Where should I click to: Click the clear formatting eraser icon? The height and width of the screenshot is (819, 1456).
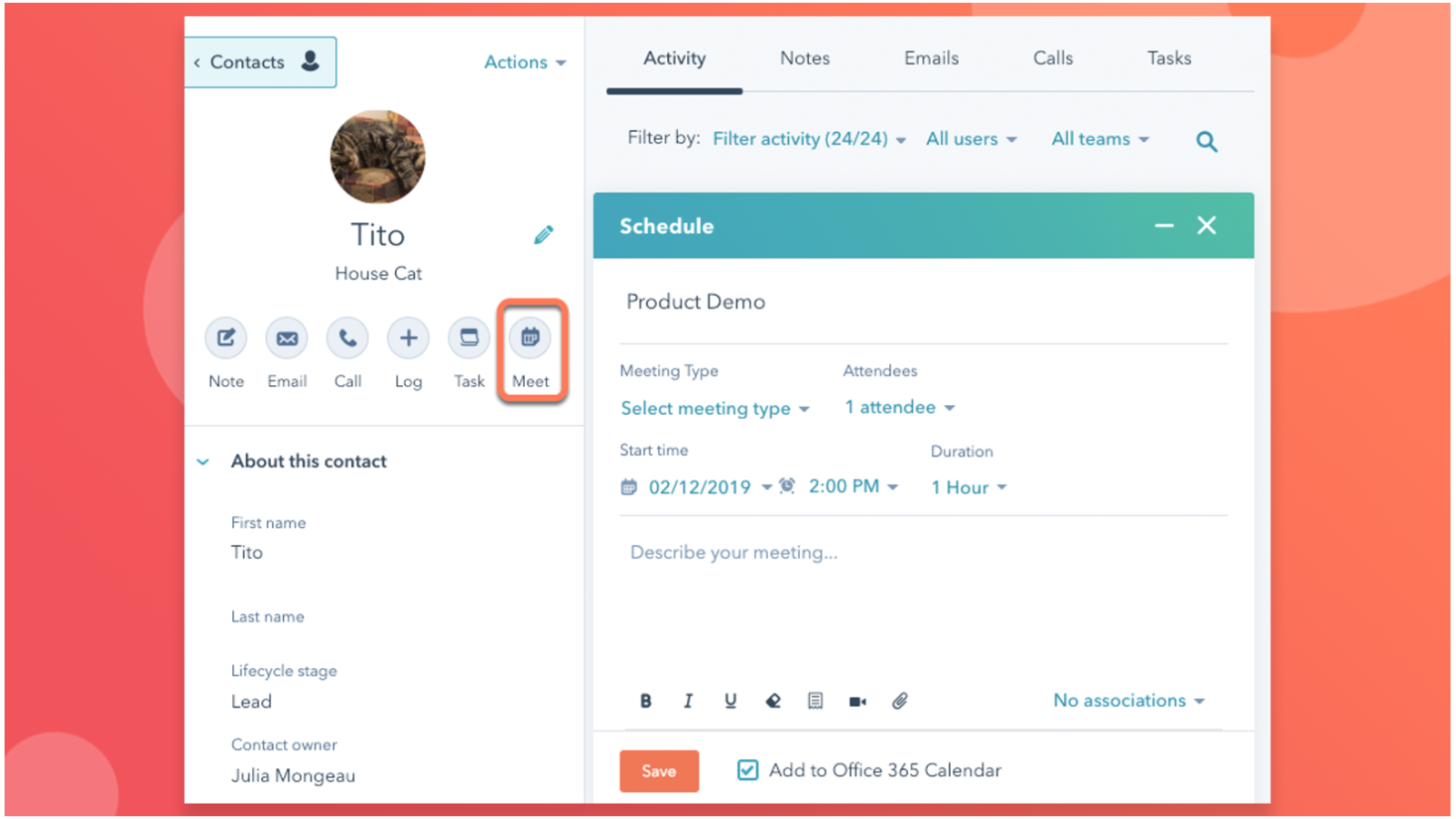[x=773, y=701]
